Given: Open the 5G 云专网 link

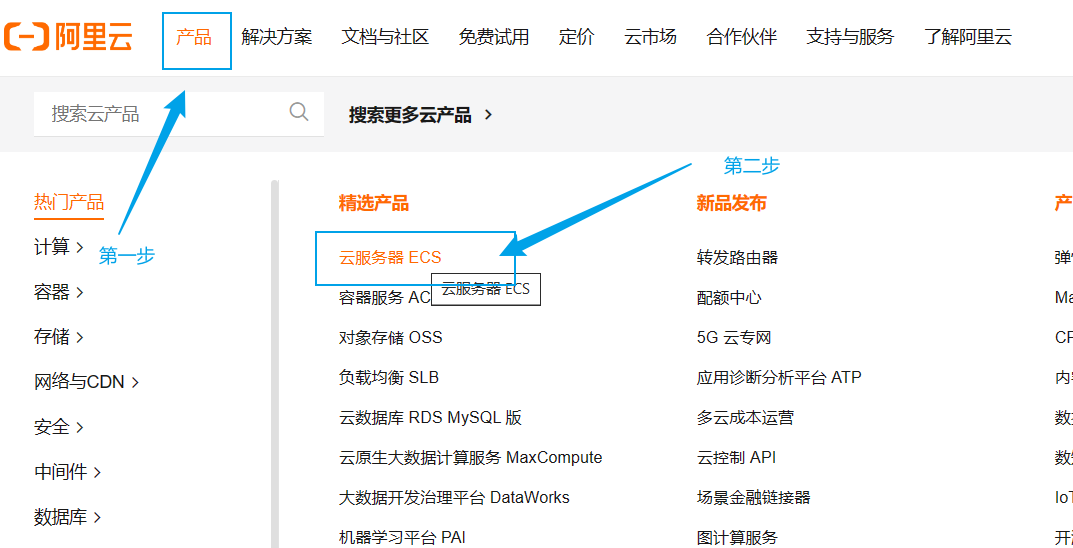Looking at the screenshot, I should [x=734, y=338].
